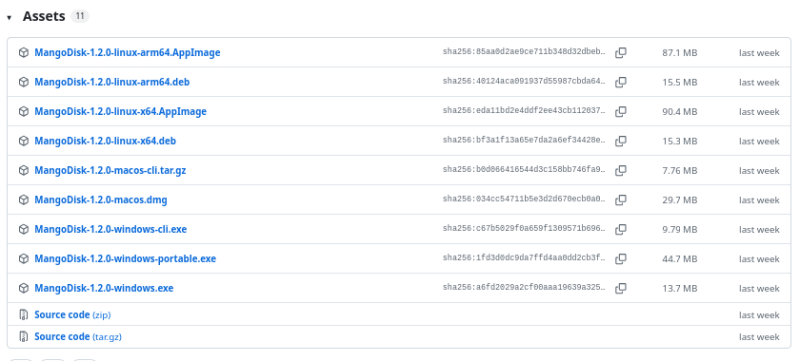
Task: Click archive icon beside Source code (tar.gz)
Action: tap(23, 337)
